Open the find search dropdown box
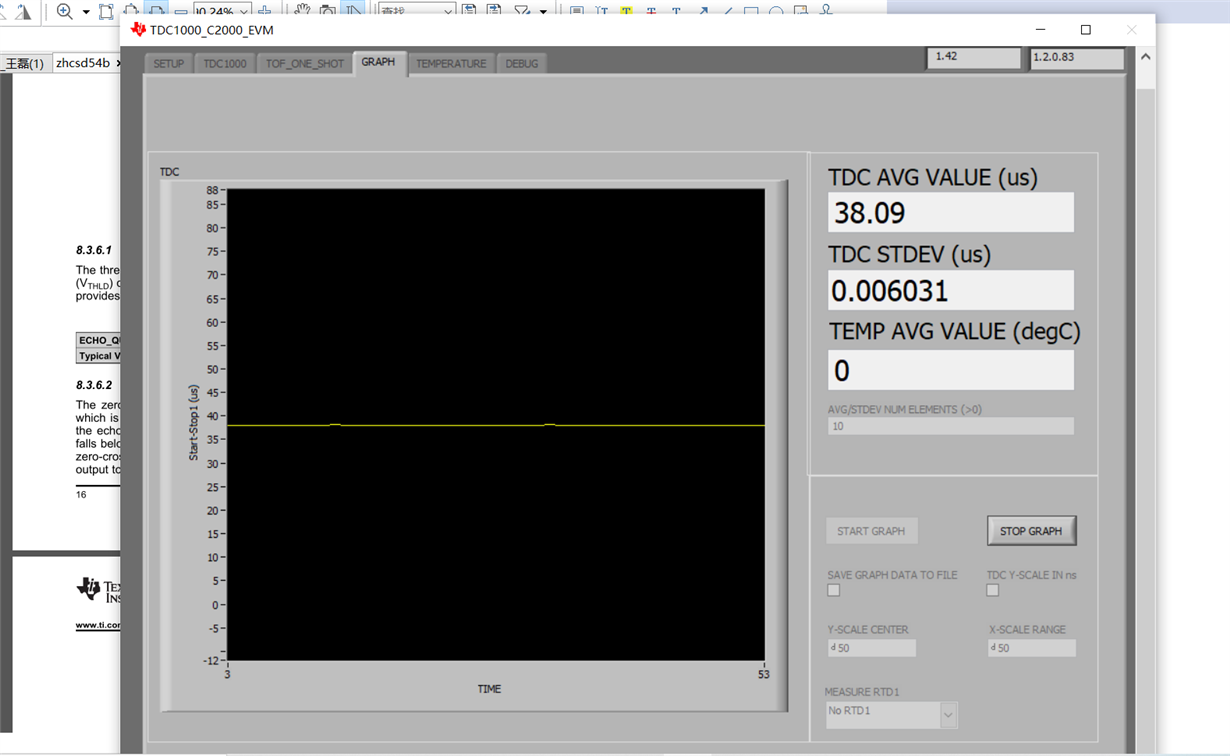 (418, 10)
